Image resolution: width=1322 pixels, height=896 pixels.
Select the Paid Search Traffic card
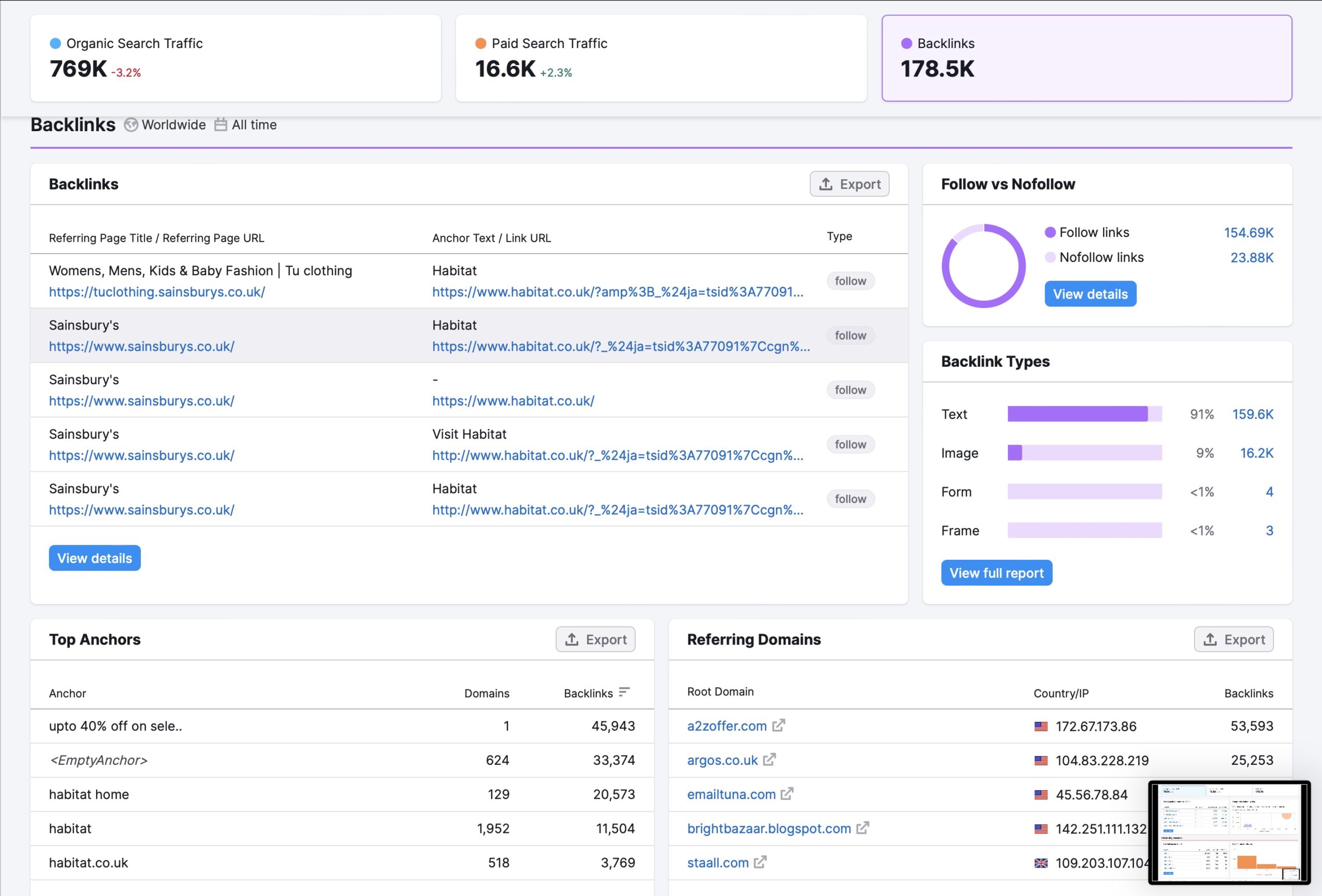click(661, 58)
